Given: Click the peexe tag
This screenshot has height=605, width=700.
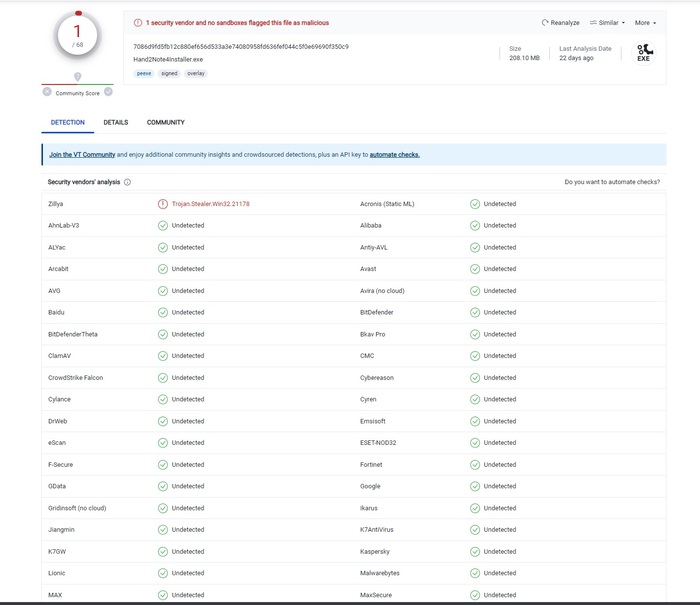Looking at the screenshot, I should coord(144,73).
